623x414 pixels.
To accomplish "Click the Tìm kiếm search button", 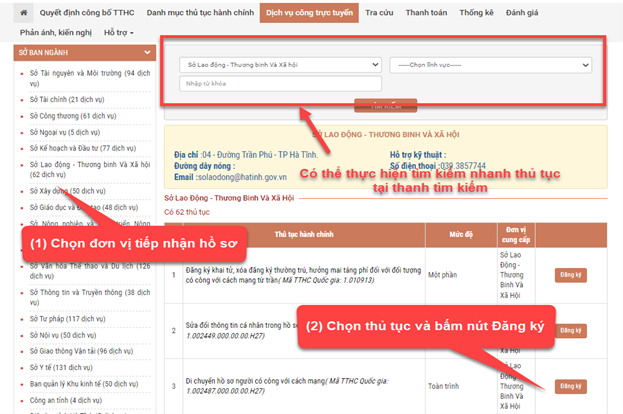I will point(385,106).
